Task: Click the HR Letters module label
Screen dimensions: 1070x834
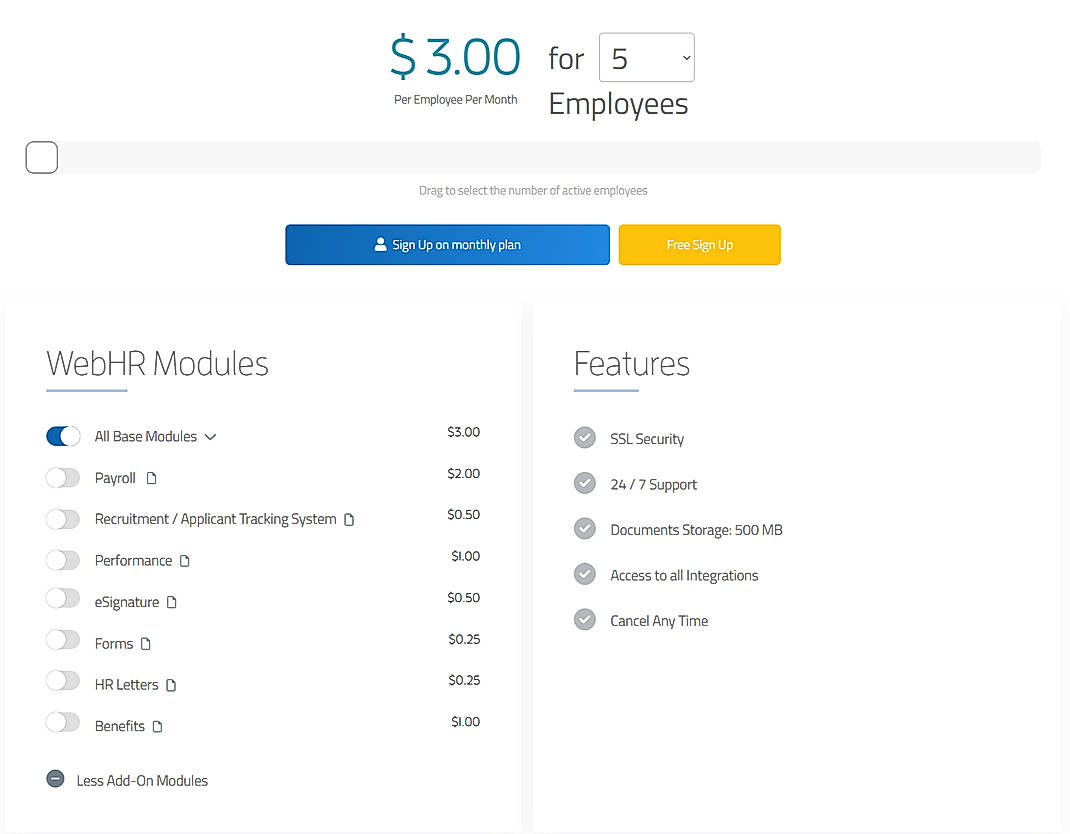Action: 126,685
